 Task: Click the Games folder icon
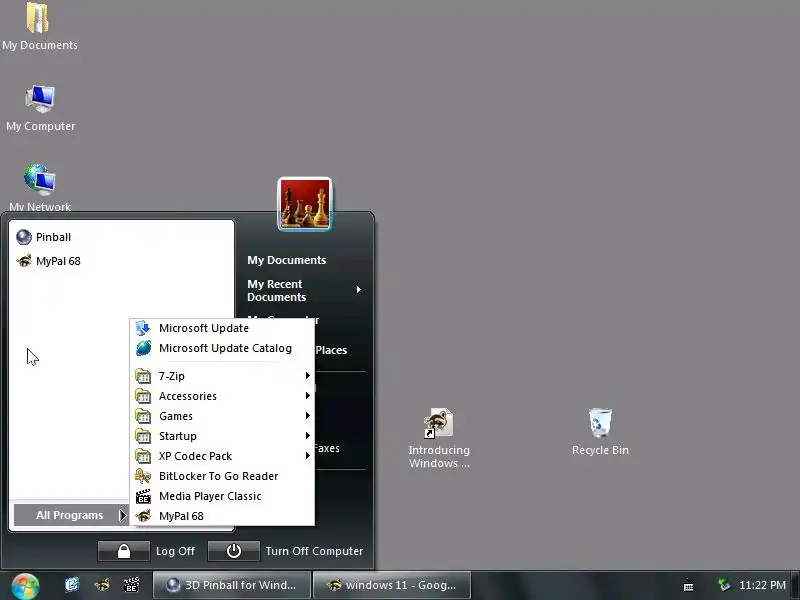(x=143, y=416)
